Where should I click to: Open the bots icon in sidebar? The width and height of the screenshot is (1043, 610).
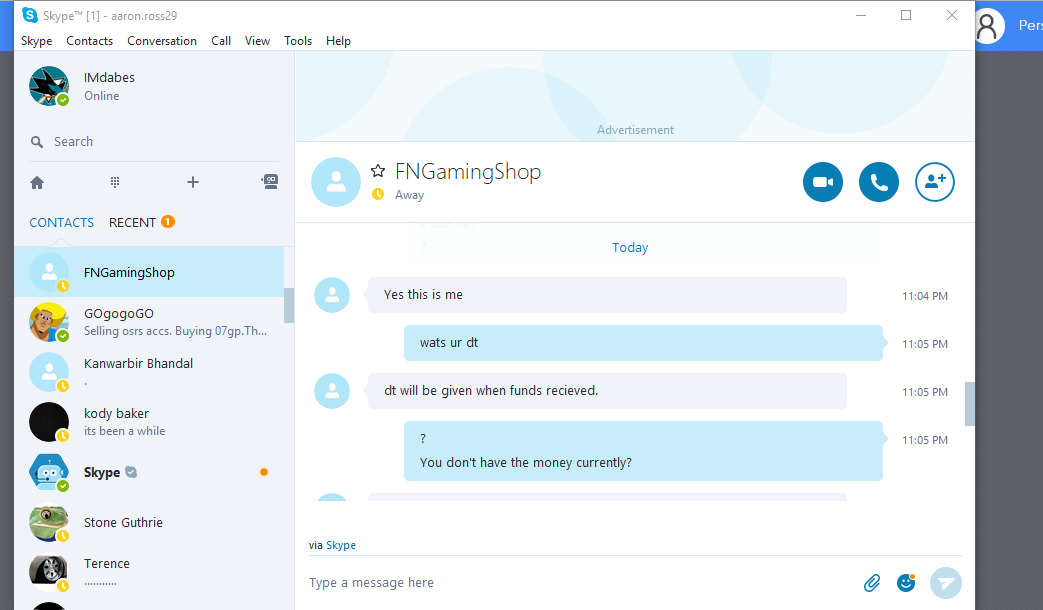269,182
